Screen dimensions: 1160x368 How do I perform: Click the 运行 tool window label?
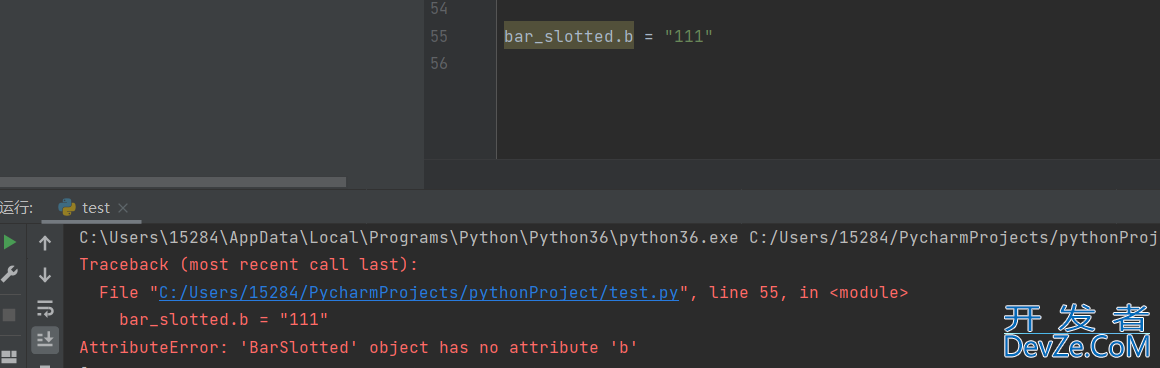pos(16,208)
